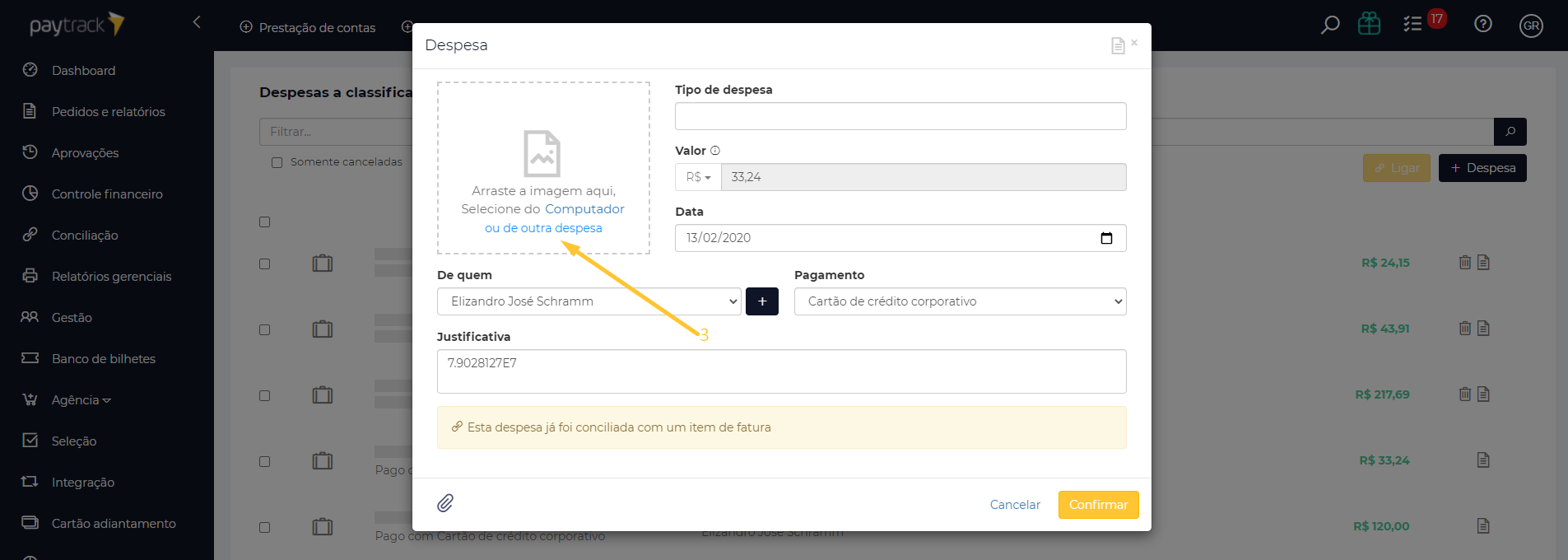Open the green gift icon
This screenshot has height=560, width=1568.
tap(1370, 24)
